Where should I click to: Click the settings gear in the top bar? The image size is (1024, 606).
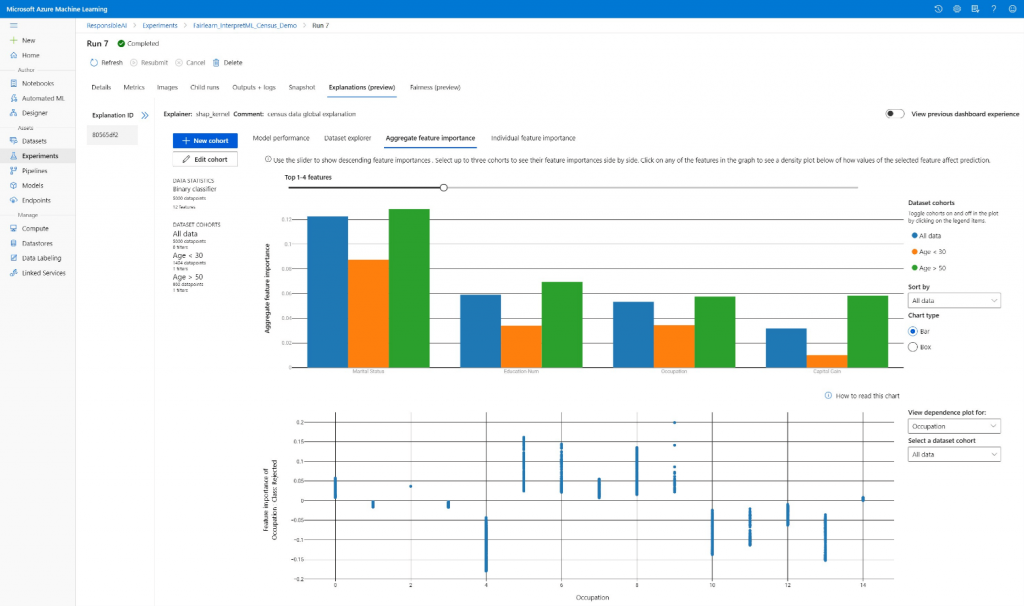point(956,8)
